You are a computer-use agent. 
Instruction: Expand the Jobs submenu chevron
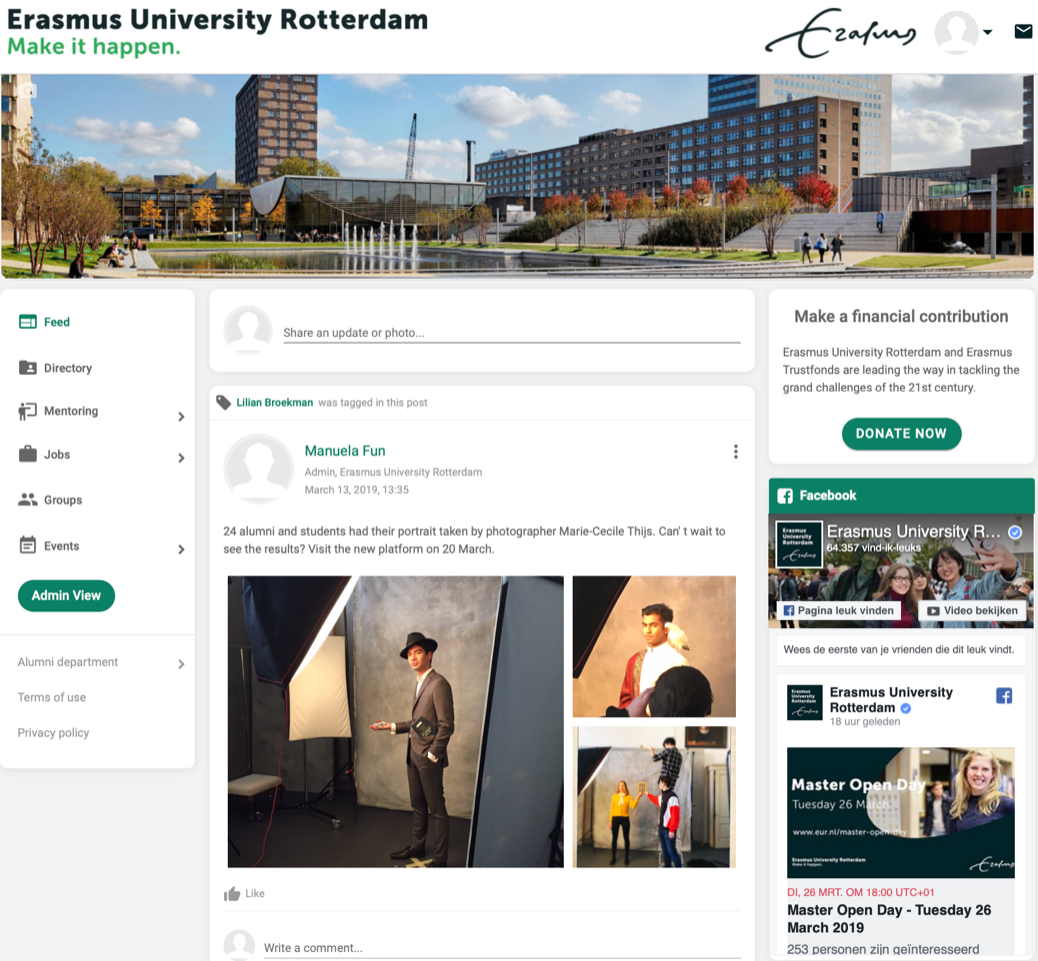coord(181,458)
